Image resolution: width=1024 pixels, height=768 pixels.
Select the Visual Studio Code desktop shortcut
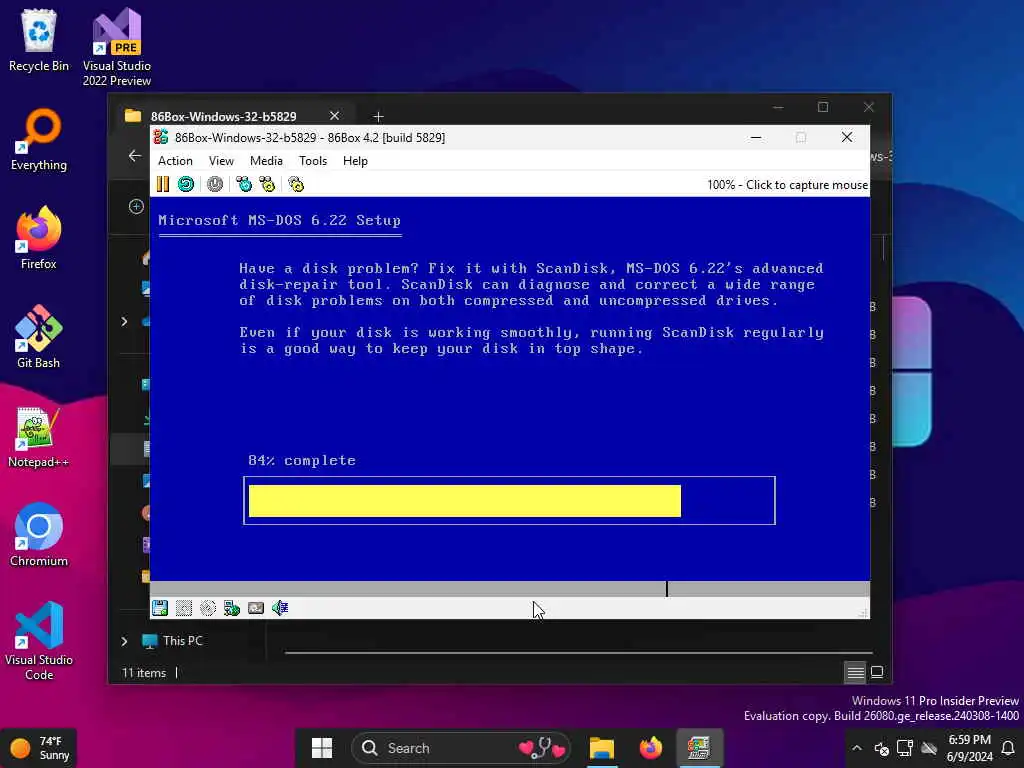(39, 641)
